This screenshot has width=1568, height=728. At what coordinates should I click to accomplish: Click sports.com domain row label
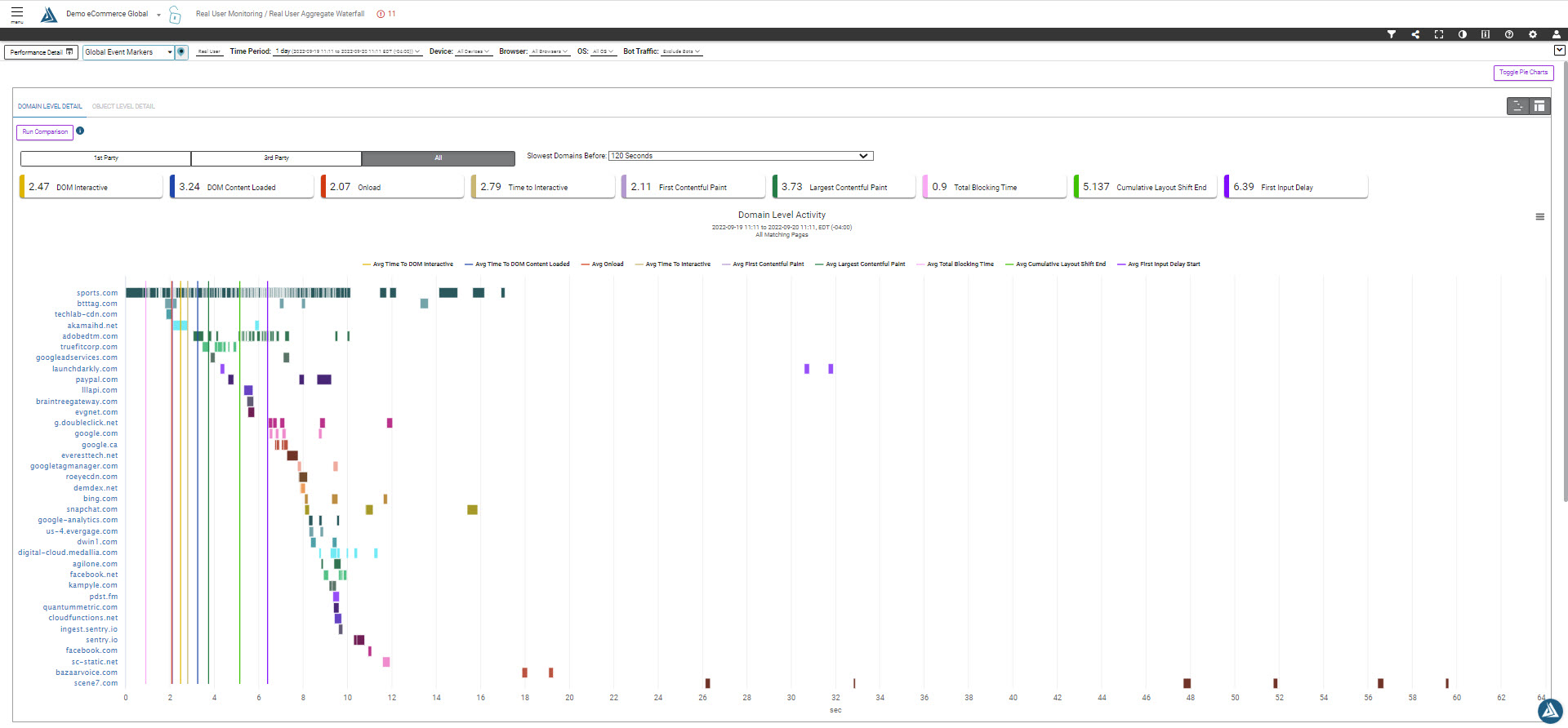point(97,293)
